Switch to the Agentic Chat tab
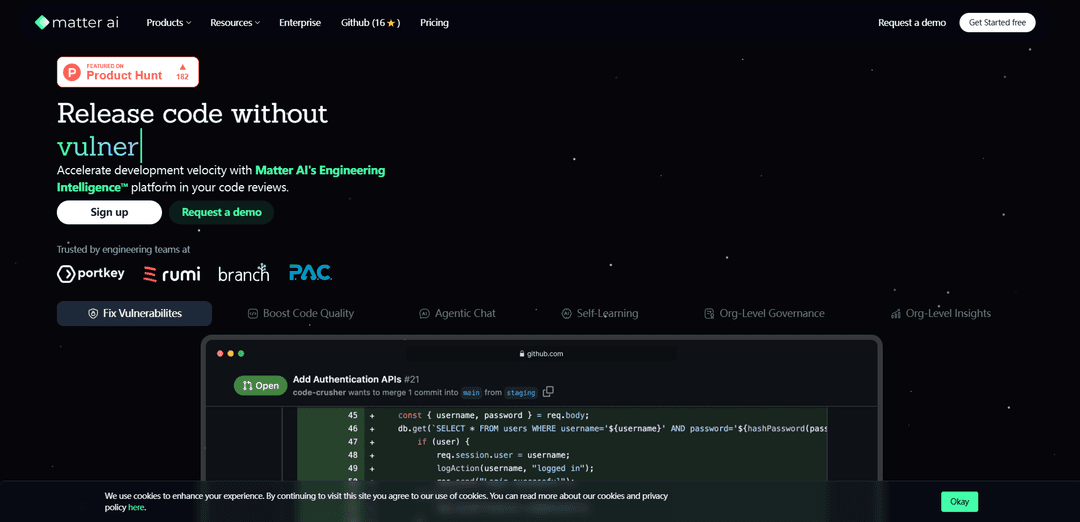The height and width of the screenshot is (522, 1080). (x=457, y=313)
